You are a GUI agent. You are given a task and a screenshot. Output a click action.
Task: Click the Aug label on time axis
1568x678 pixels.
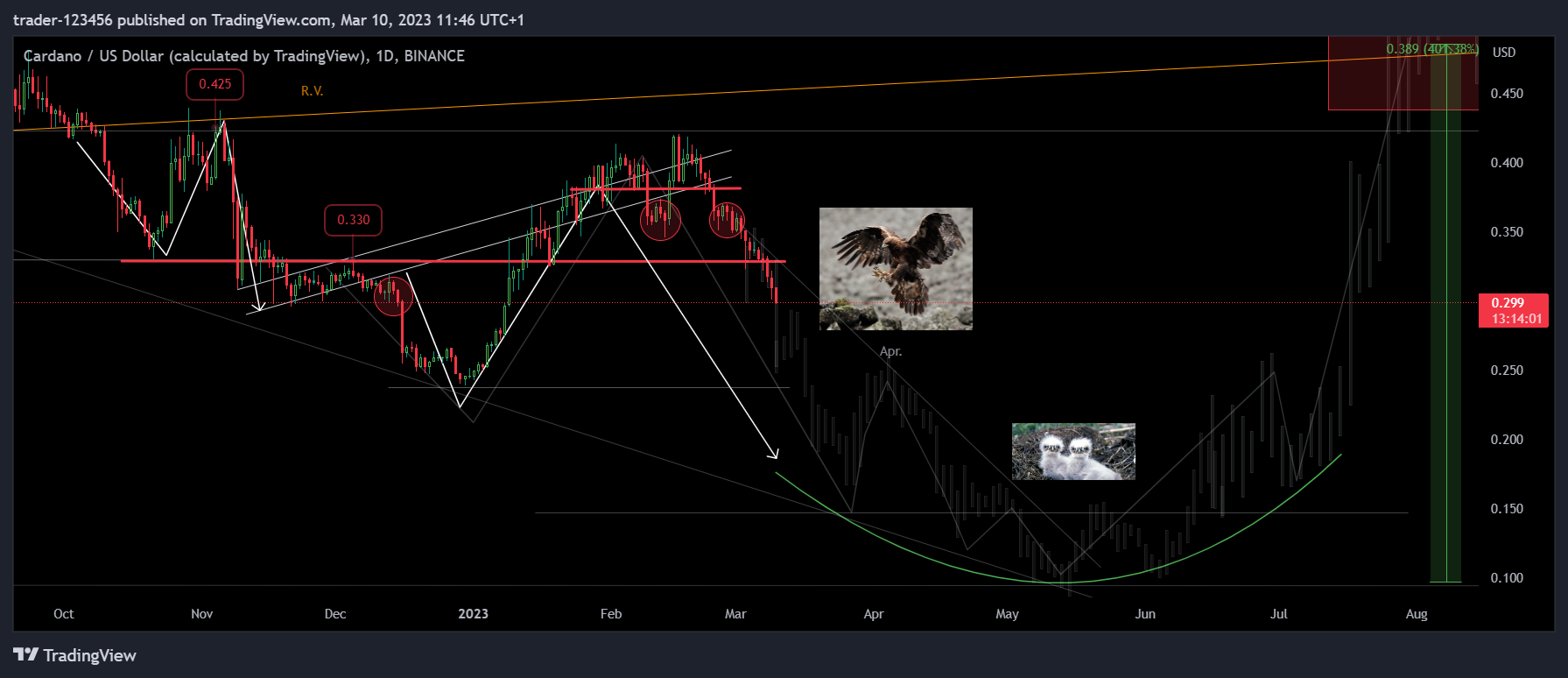(x=1417, y=614)
